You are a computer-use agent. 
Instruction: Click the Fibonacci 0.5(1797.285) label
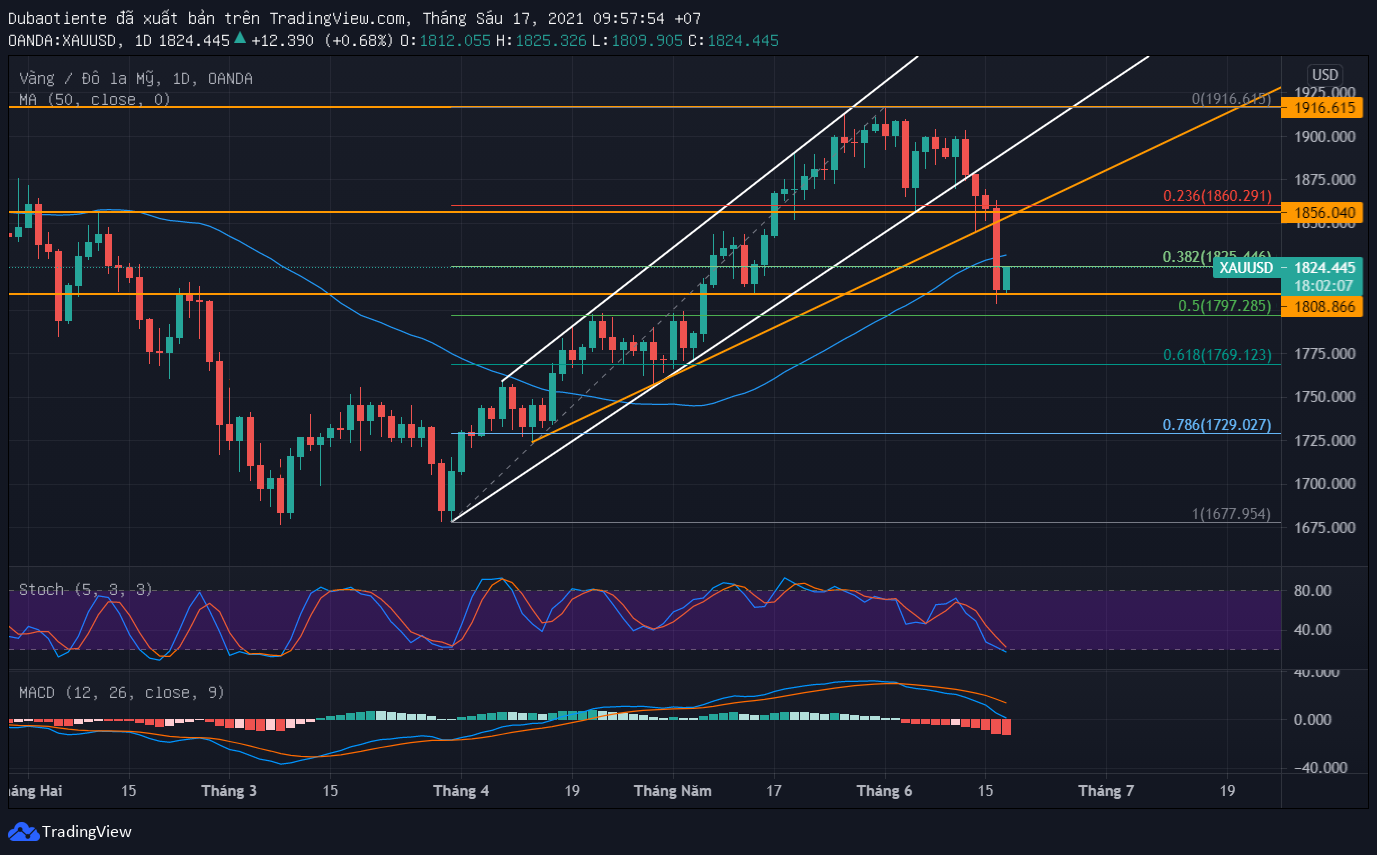tap(1226, 307)
